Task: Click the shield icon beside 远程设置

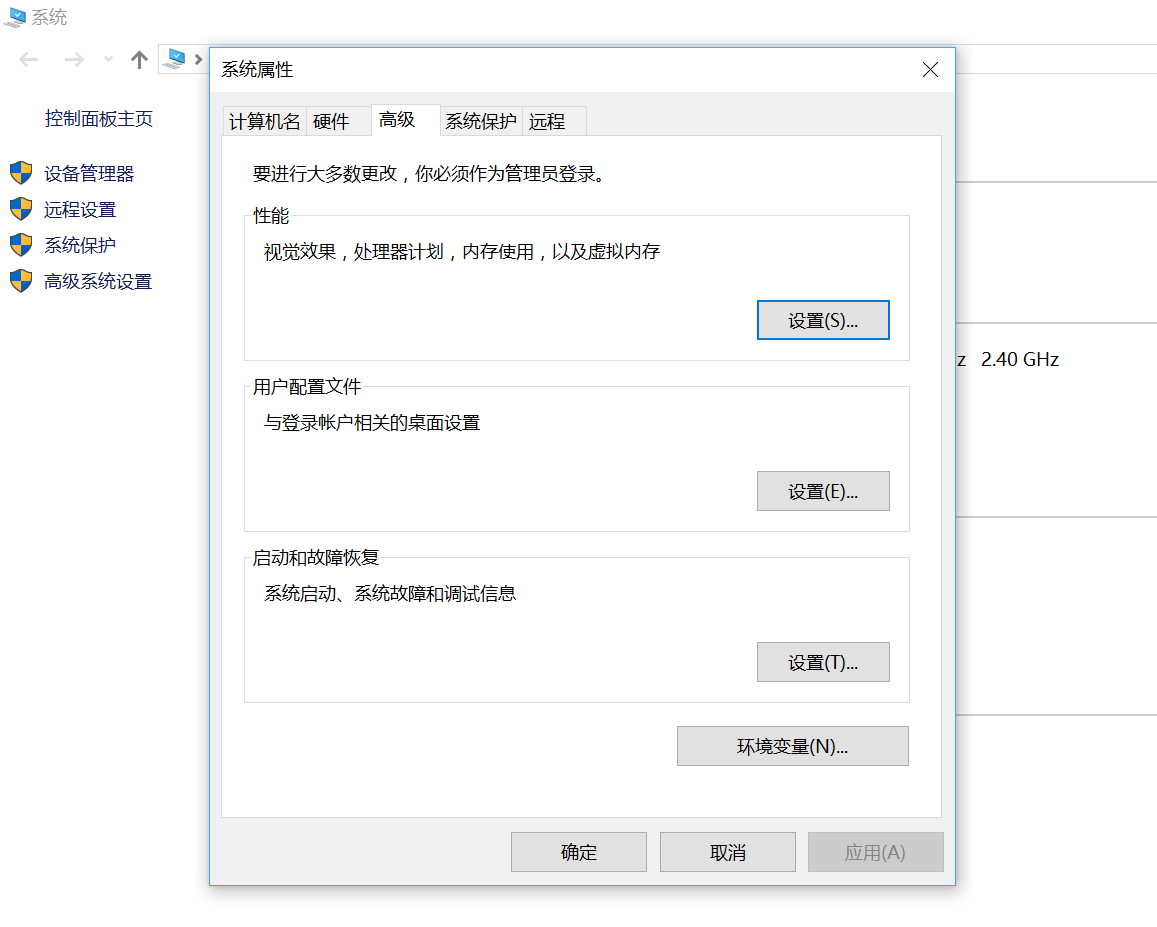Action: 21,209
